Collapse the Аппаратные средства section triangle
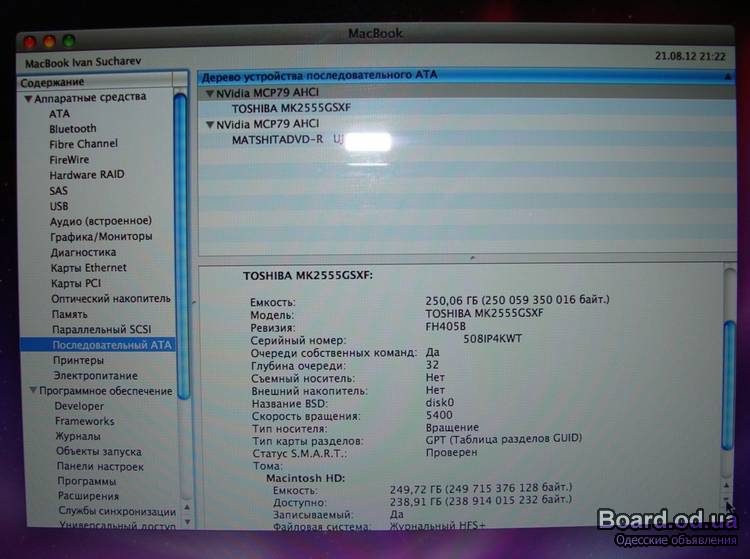 pos(28,98)
